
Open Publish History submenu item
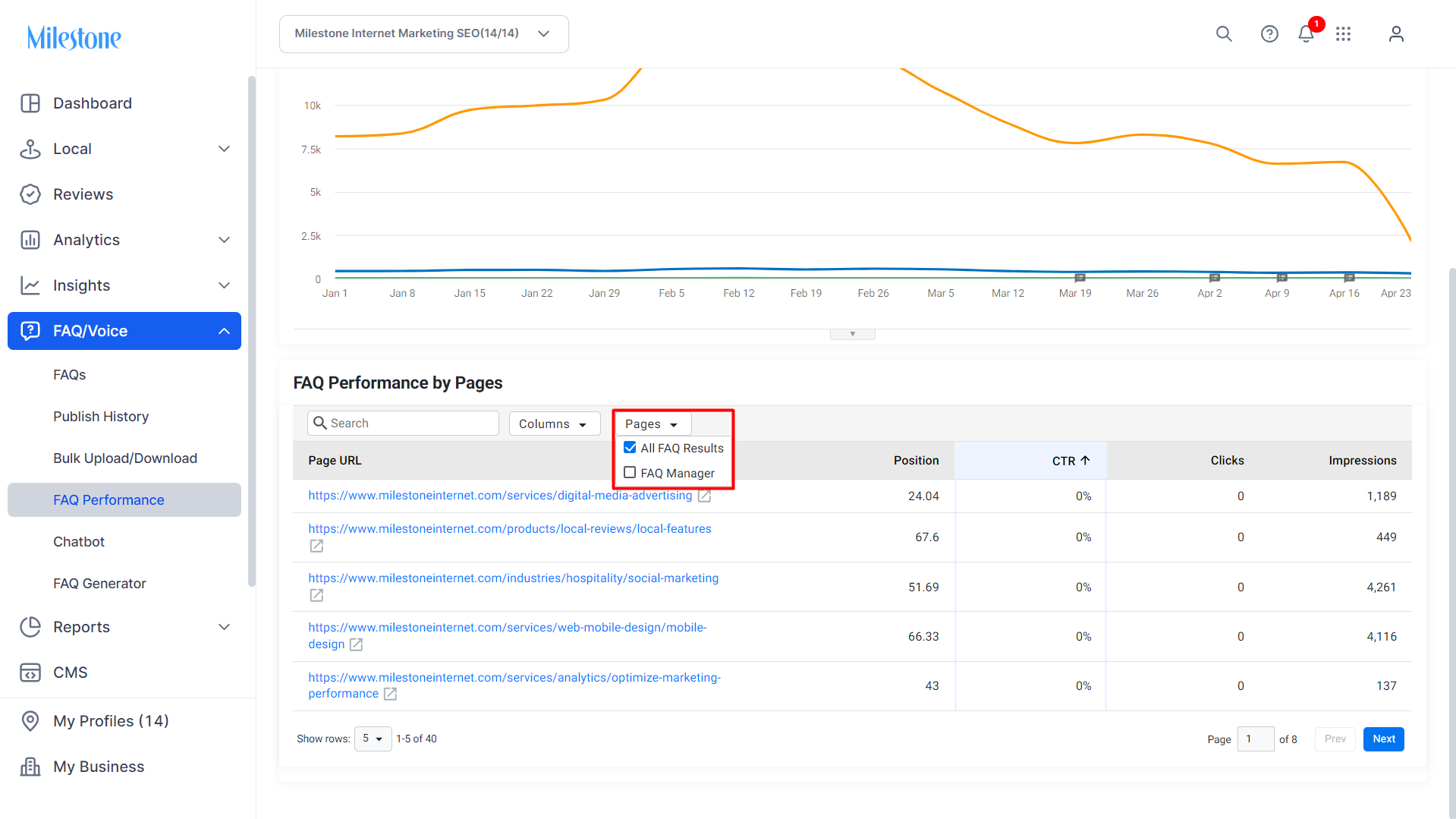[x=101, y=417]
